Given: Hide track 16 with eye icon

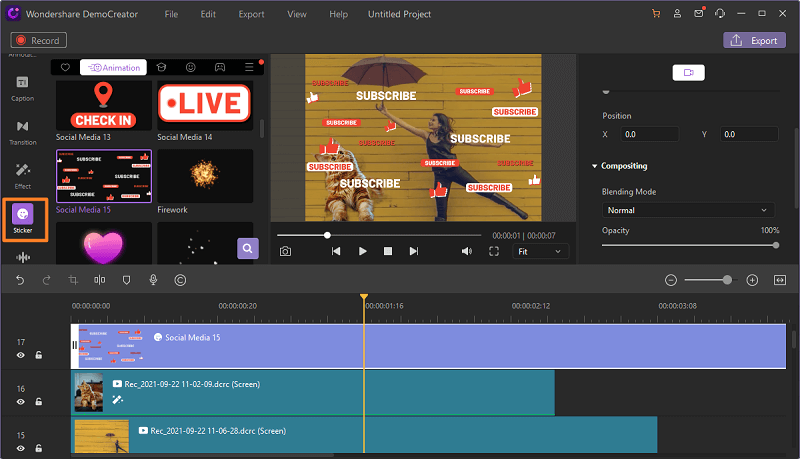Looking at the screenshot, I should pyautogui.click(x=21, y=401).
